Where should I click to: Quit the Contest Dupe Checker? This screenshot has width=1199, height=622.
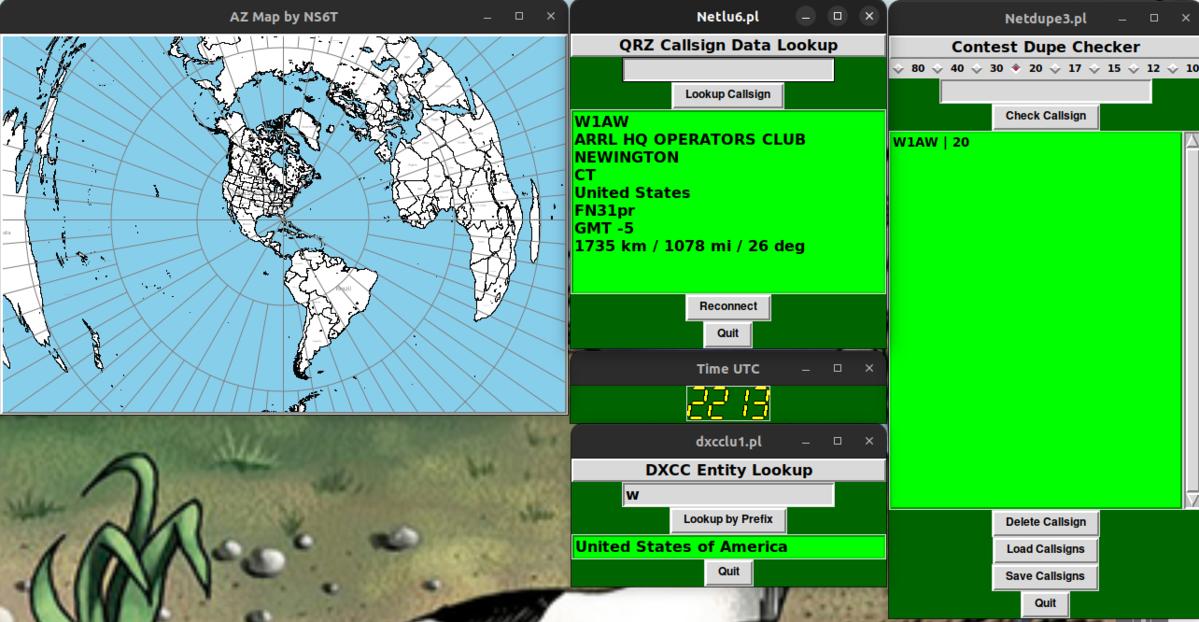pos(1045,604)
